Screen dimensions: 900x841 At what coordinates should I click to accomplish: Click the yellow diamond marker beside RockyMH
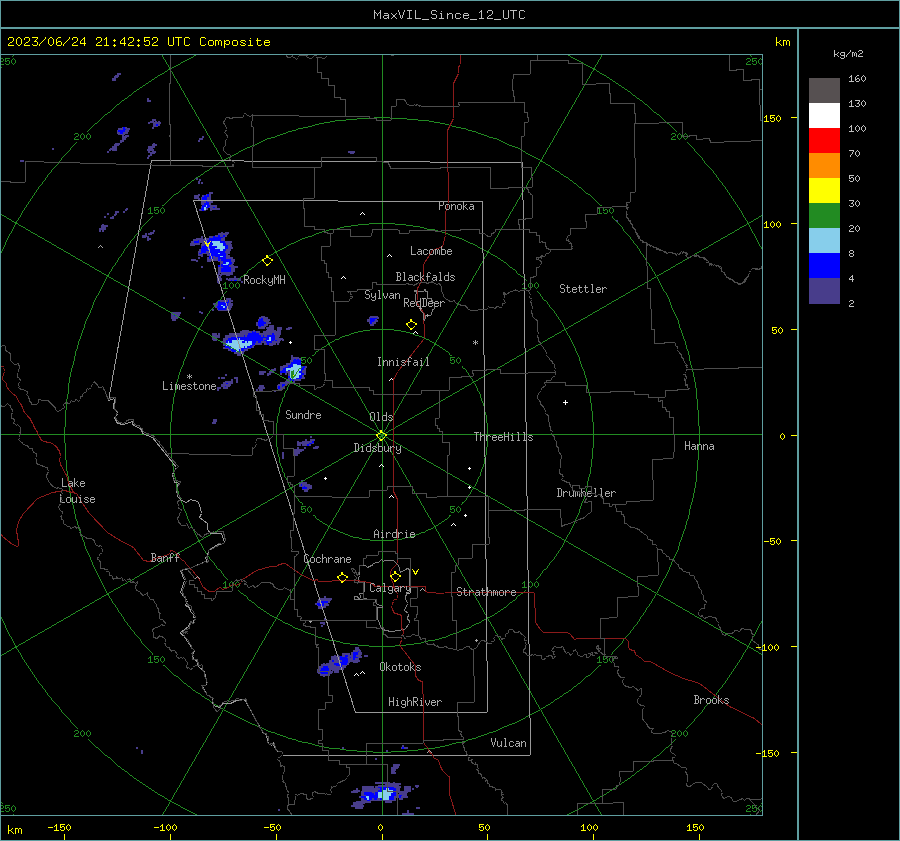[267, 261]
